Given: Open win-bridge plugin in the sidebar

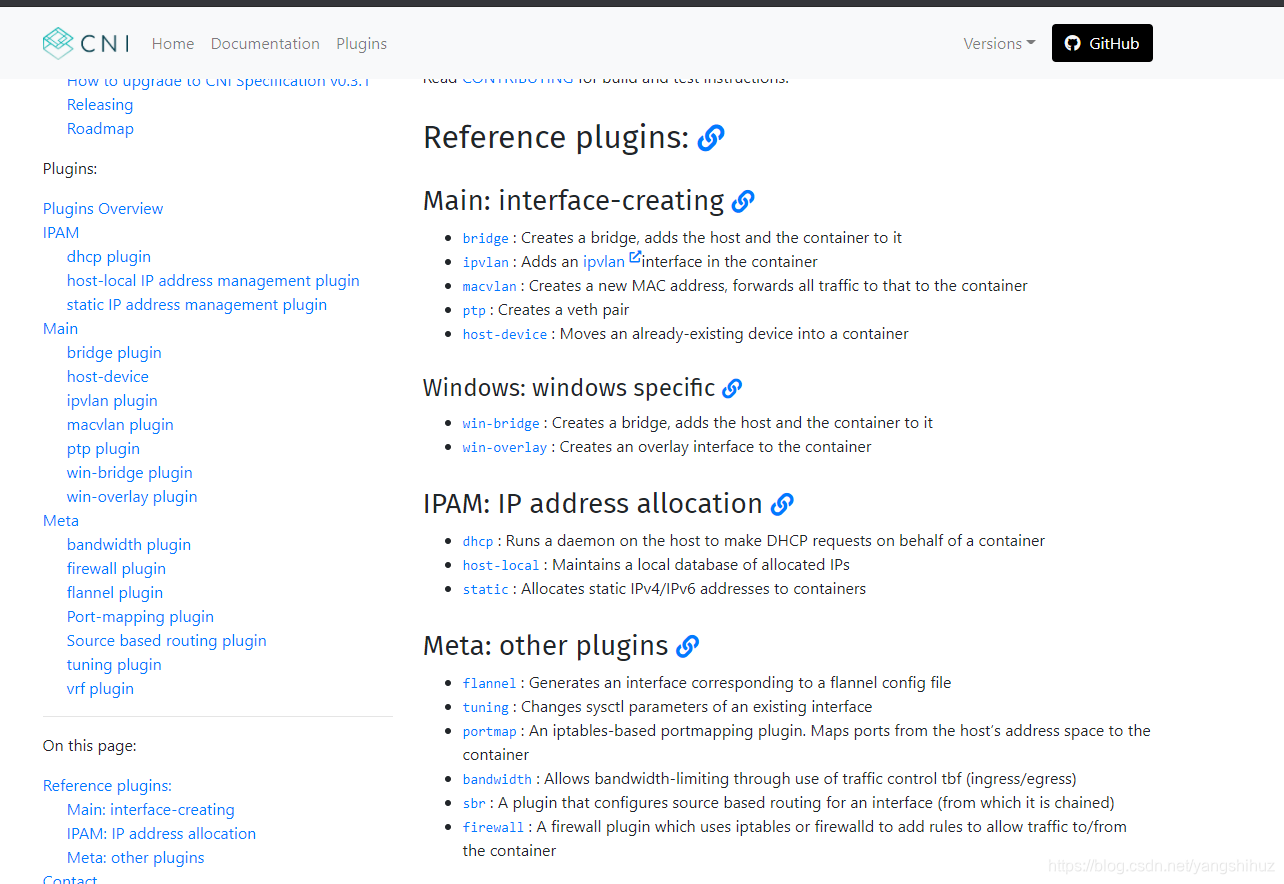Looking at the screenshot, I should coord(130,472).
